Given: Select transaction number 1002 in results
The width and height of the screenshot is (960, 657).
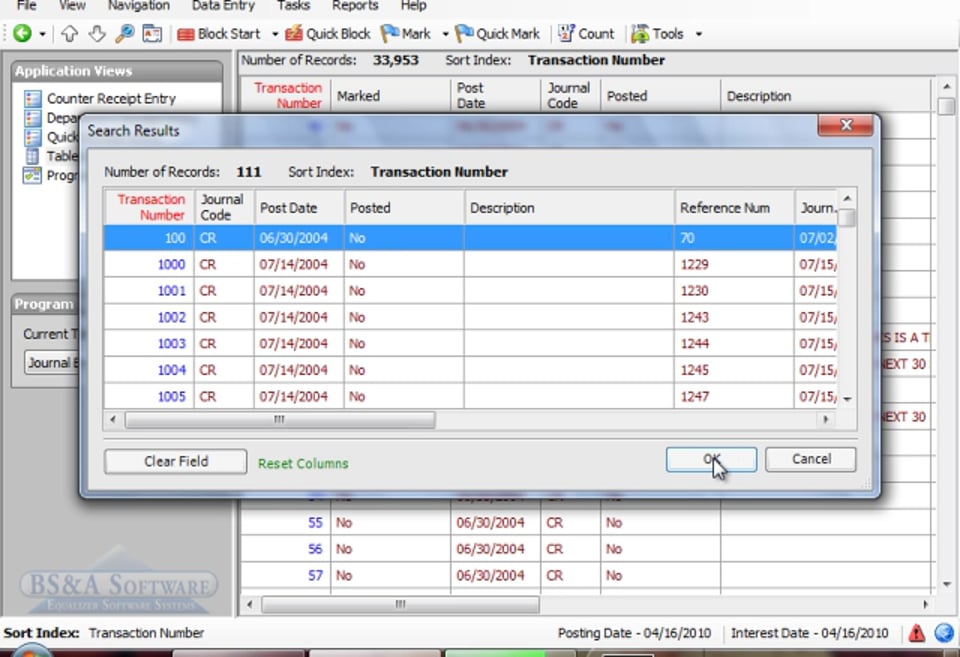Looking at the screenshot, I should (171, 317).
